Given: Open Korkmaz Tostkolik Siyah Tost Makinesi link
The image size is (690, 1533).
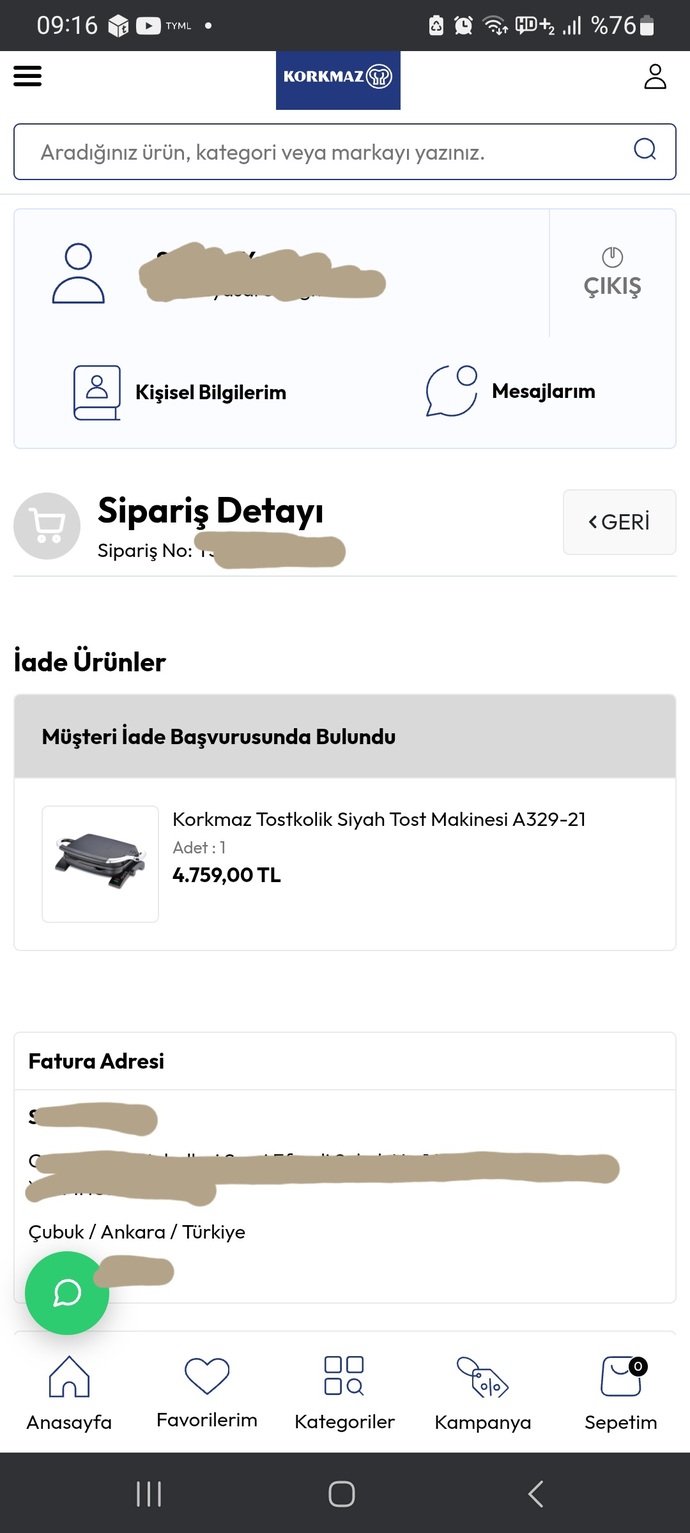Looking at the screenshot, I should pos(379,819).
